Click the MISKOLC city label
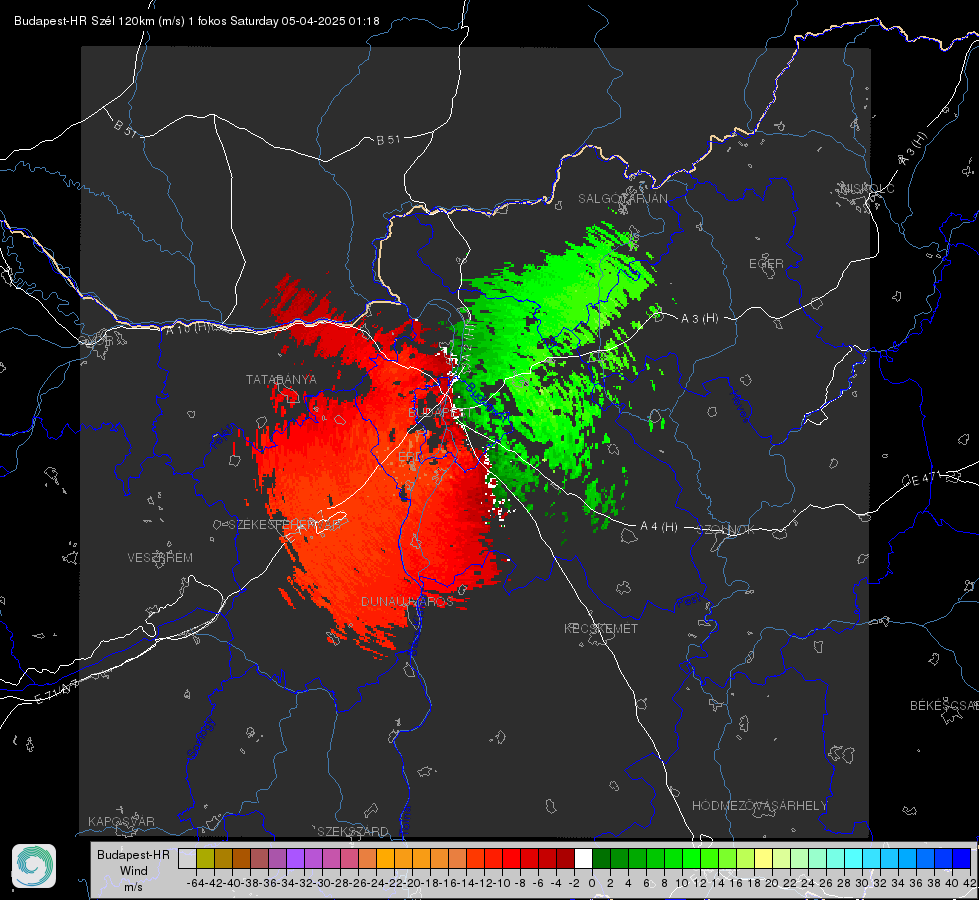Screen dimensions: 979x900 click(867, 189)
